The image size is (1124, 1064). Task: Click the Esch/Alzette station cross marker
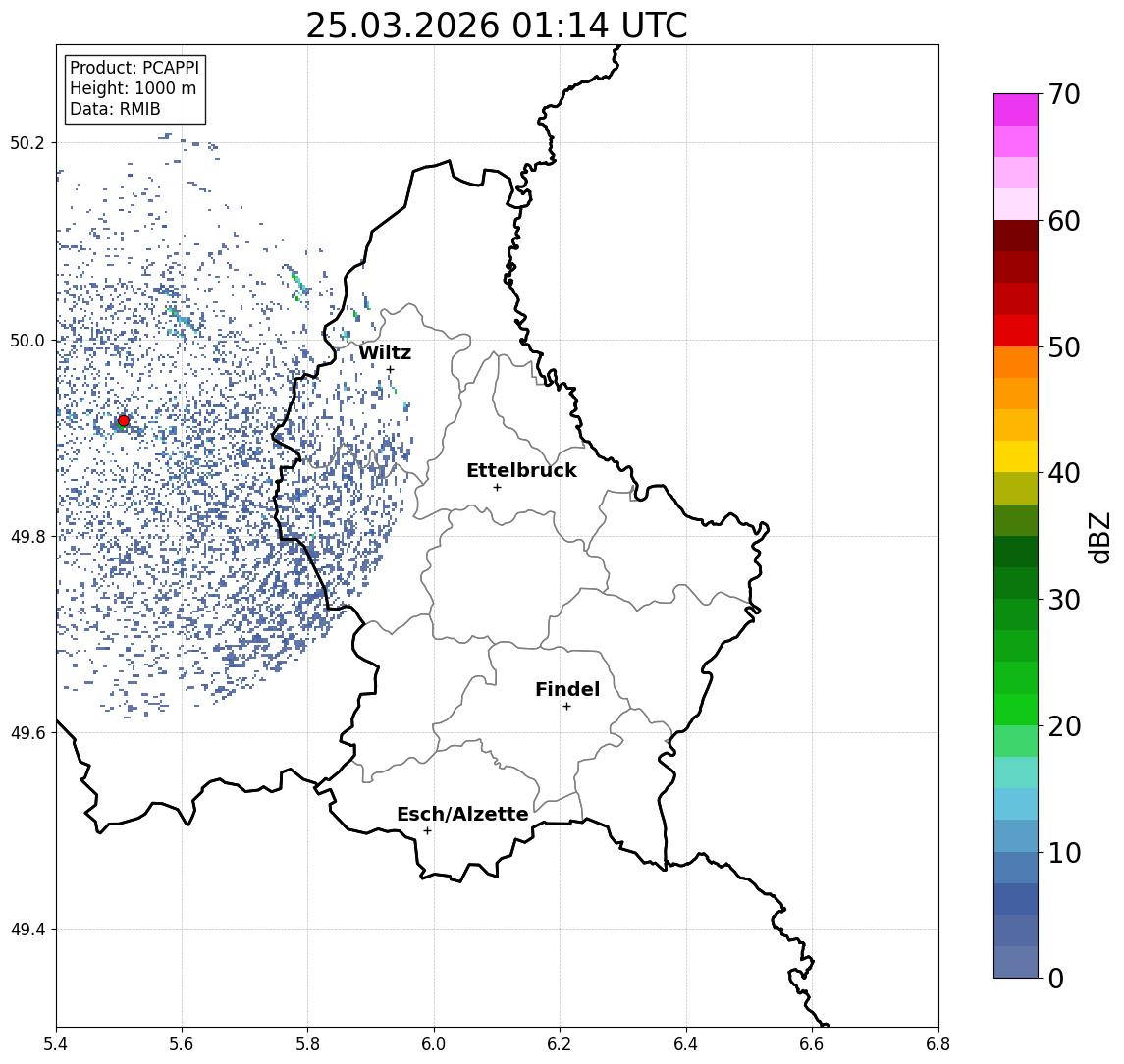coord(427,831)
